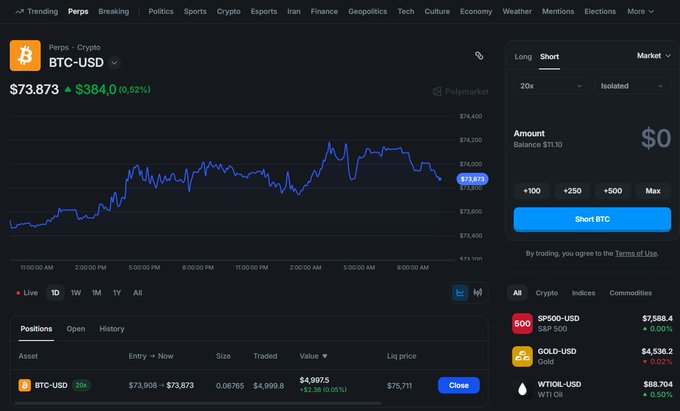The height and width of the screenshot is (411, 680).
Task: Open the Iran category
Action: pyautogui.click(x=294, y=12)
